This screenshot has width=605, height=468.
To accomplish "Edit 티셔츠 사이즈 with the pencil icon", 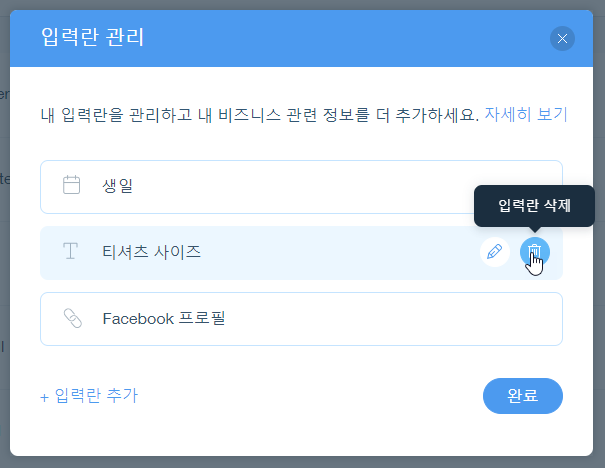I will [494, 252].
